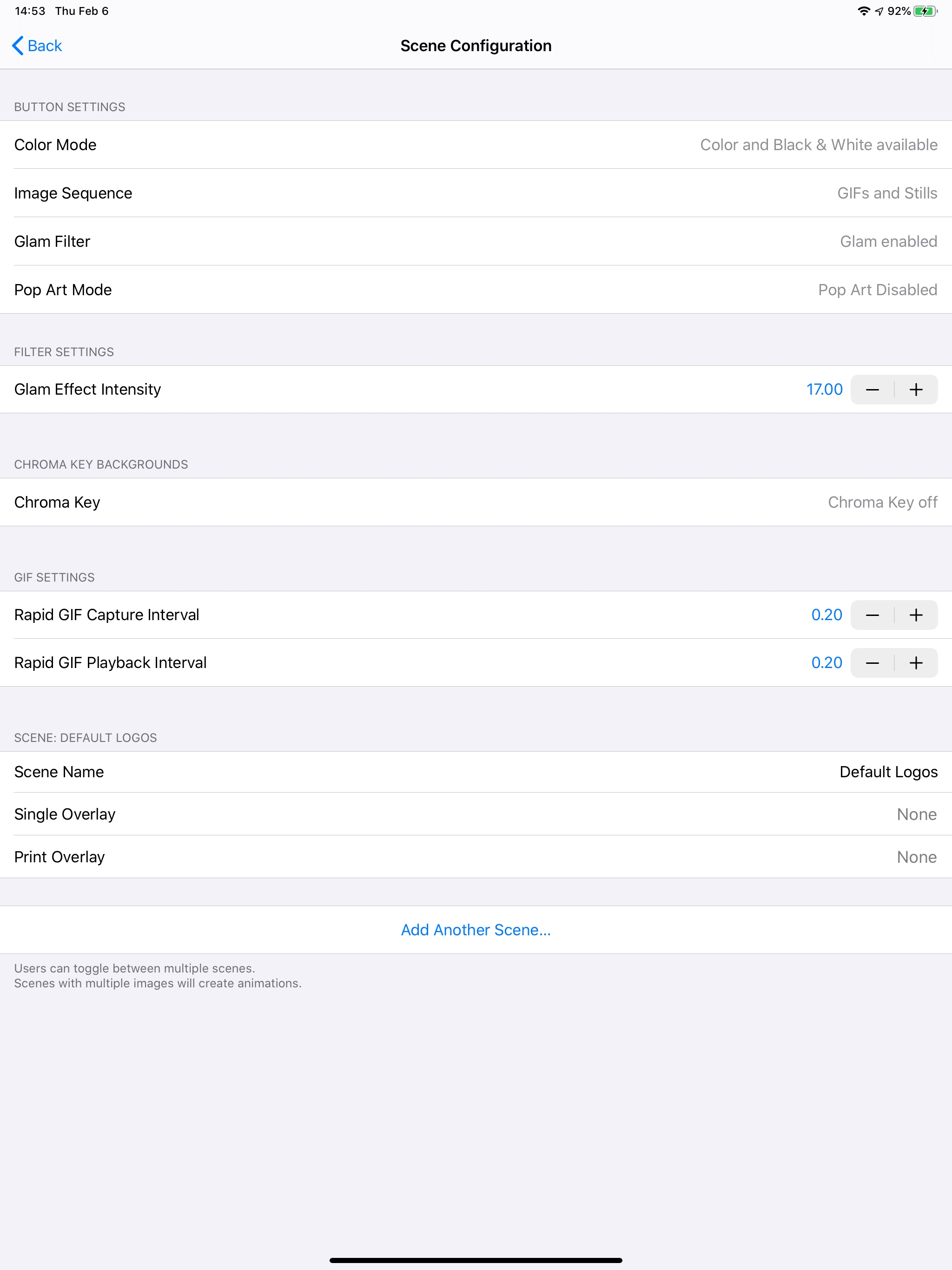Increase Rapid GIF Playback Interval with plus

[916, 663]
